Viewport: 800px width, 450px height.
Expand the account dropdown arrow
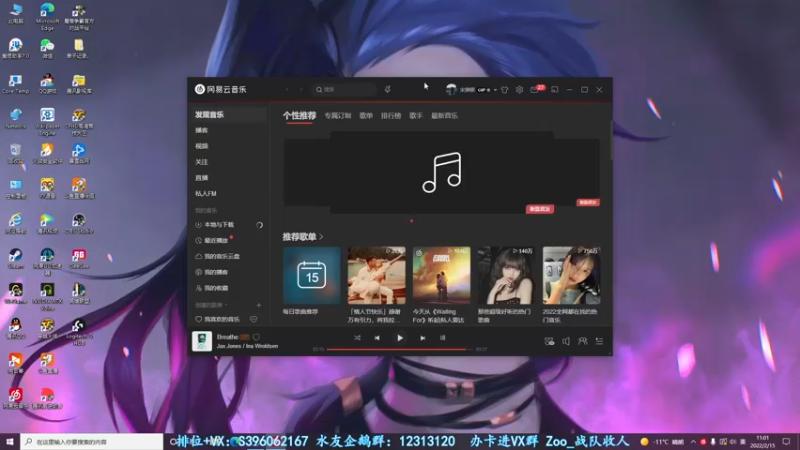(495, 90)
